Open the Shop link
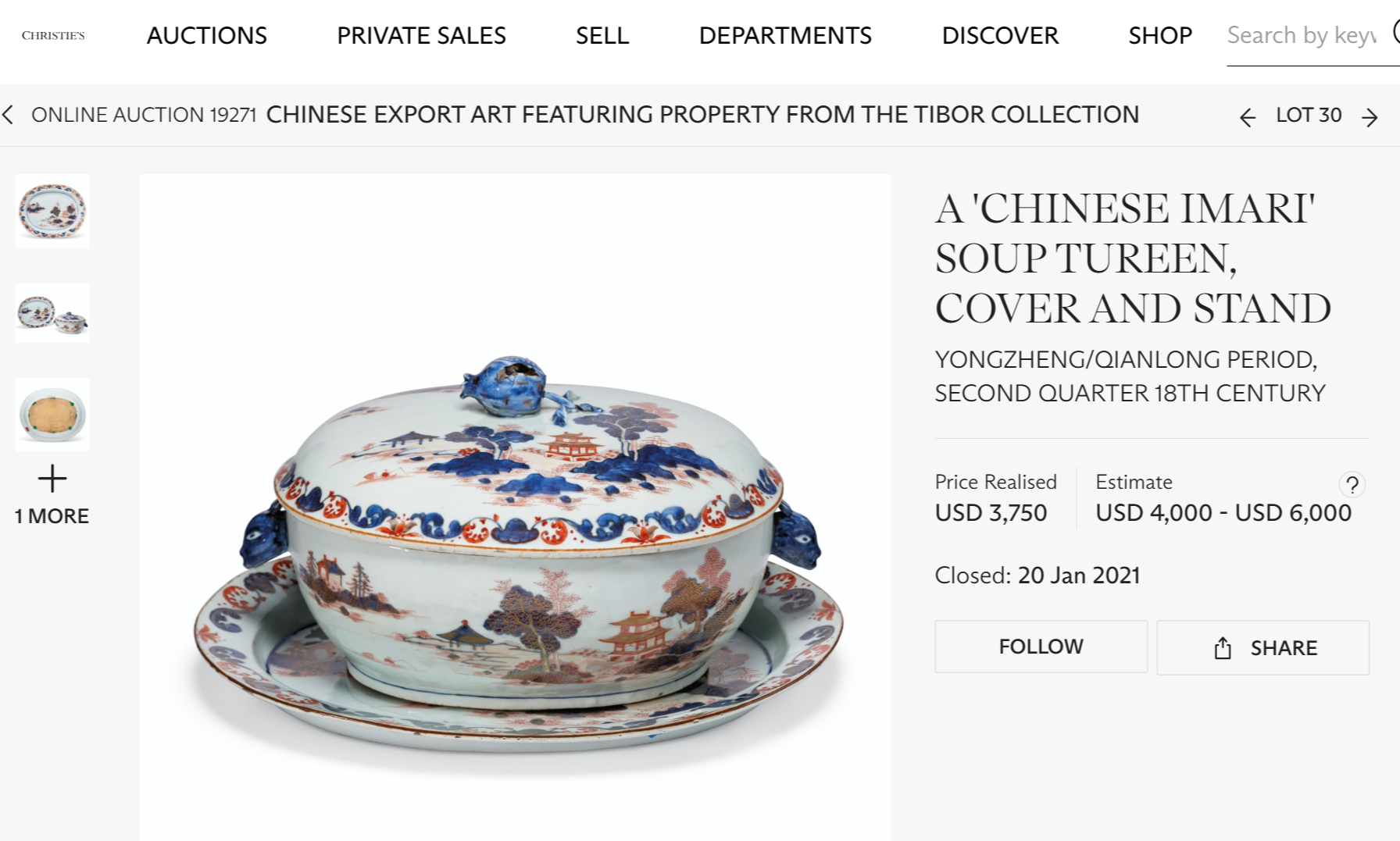 (1160, 36)
